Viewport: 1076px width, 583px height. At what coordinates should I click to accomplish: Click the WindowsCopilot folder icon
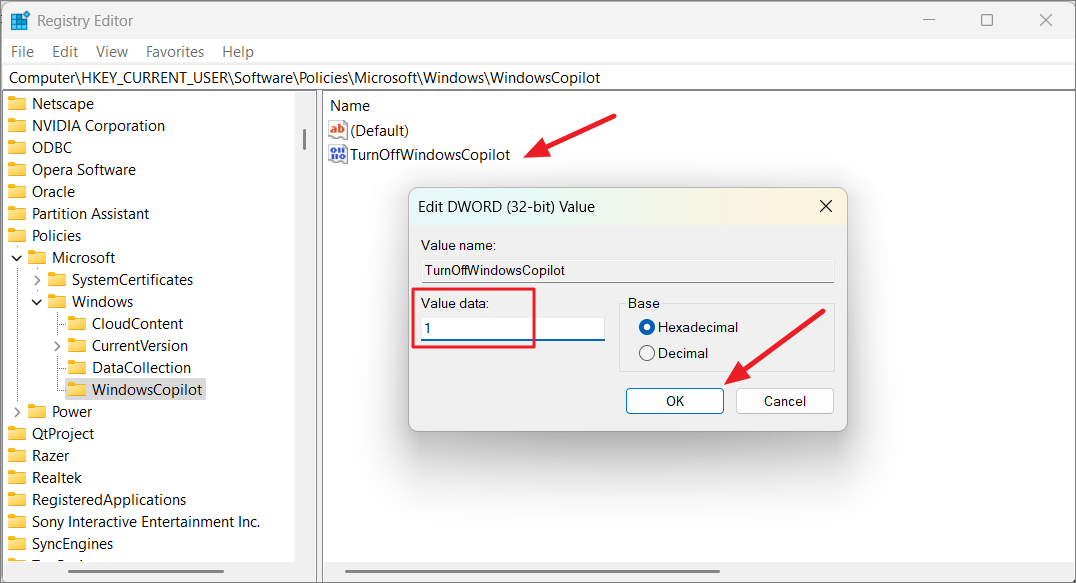tap(79, 389)
